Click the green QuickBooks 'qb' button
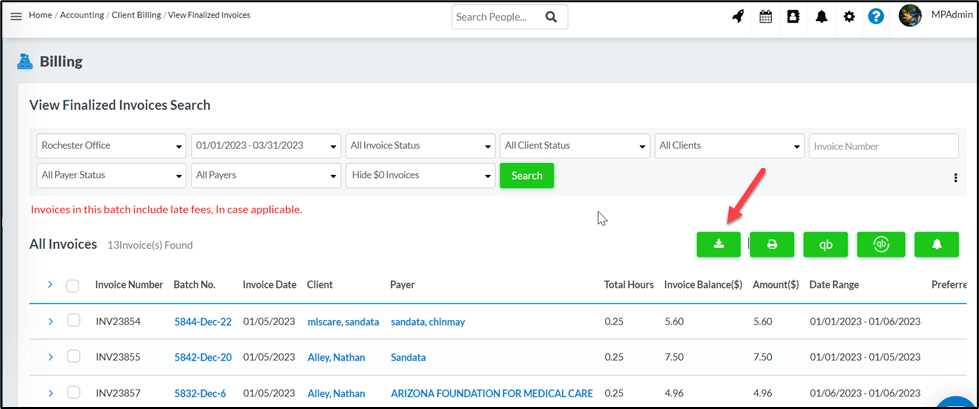979x409 pixels. pyautogui.click(x=826, y=244)
